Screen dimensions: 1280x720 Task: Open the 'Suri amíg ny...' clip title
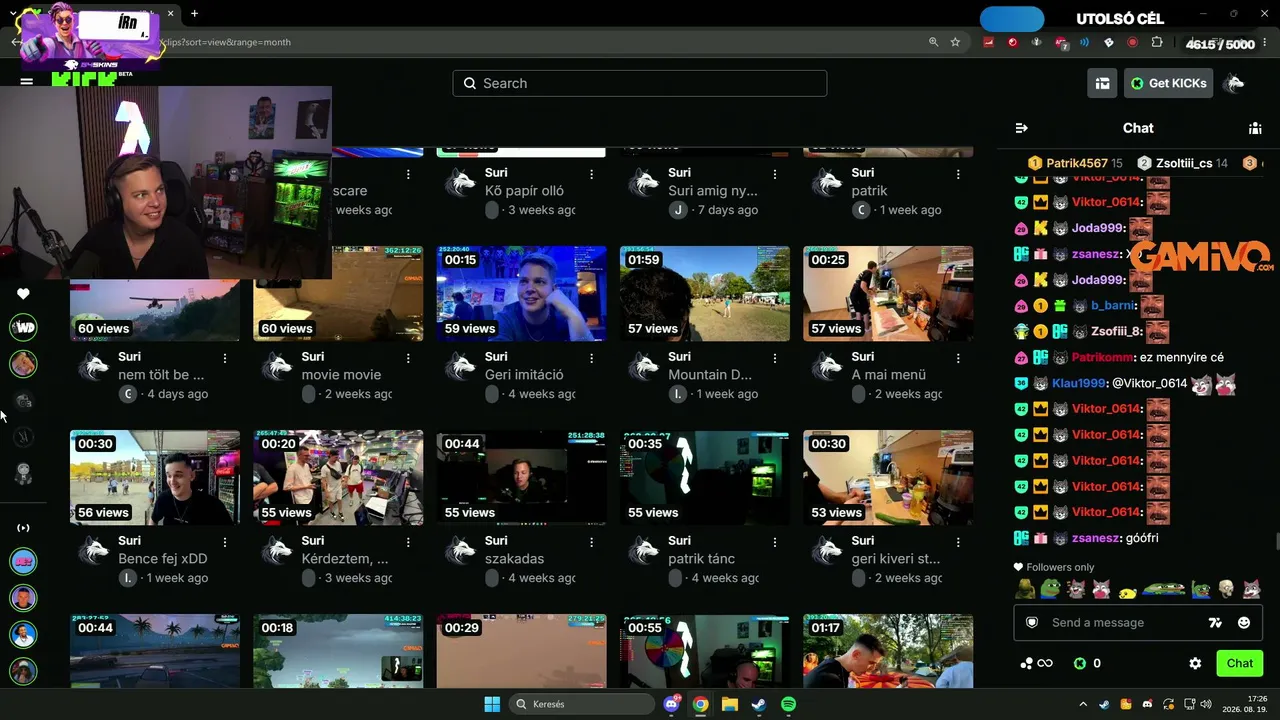click(713, 191)
